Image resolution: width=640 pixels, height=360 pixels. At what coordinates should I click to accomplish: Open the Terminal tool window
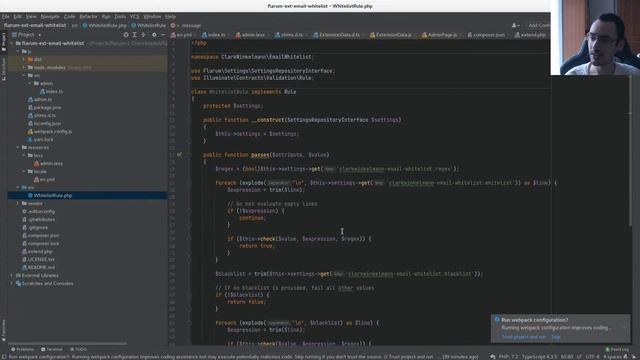click(51, 349)
